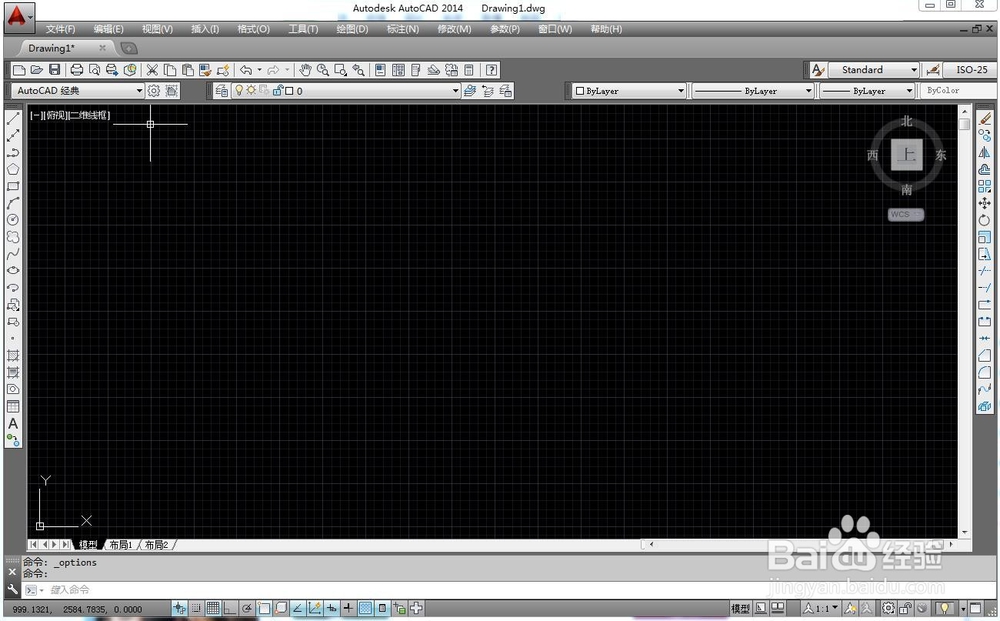Screen dimensions: 1000x621
Task: Open the annotation scale 1:1 dropdown
Action: (x=820, y=608)
